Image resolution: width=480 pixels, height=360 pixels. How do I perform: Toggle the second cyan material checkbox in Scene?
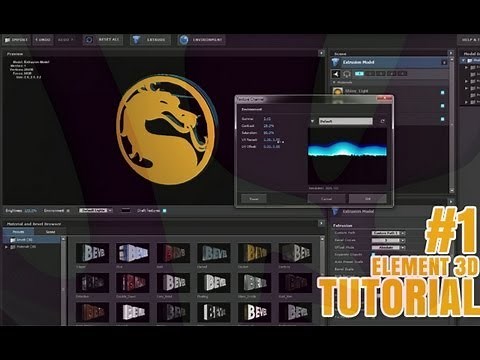click(x=443, y=106)
